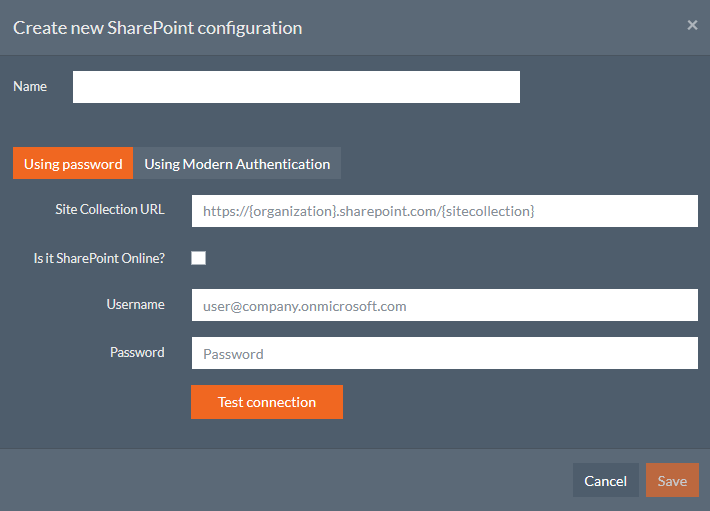
Task: Focus the Site Collection URL field
Action: (445, 211)
